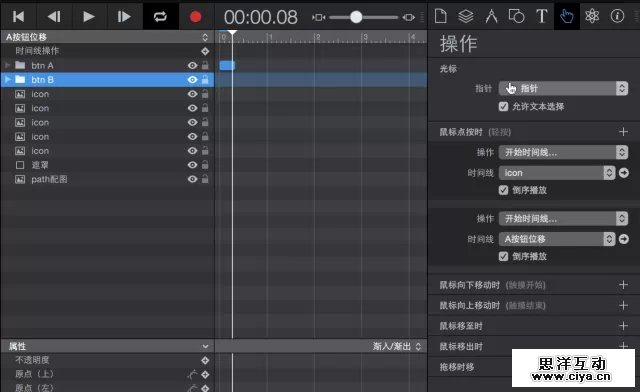
Task: Hide the btn B layer
Action: click(192, 80)
